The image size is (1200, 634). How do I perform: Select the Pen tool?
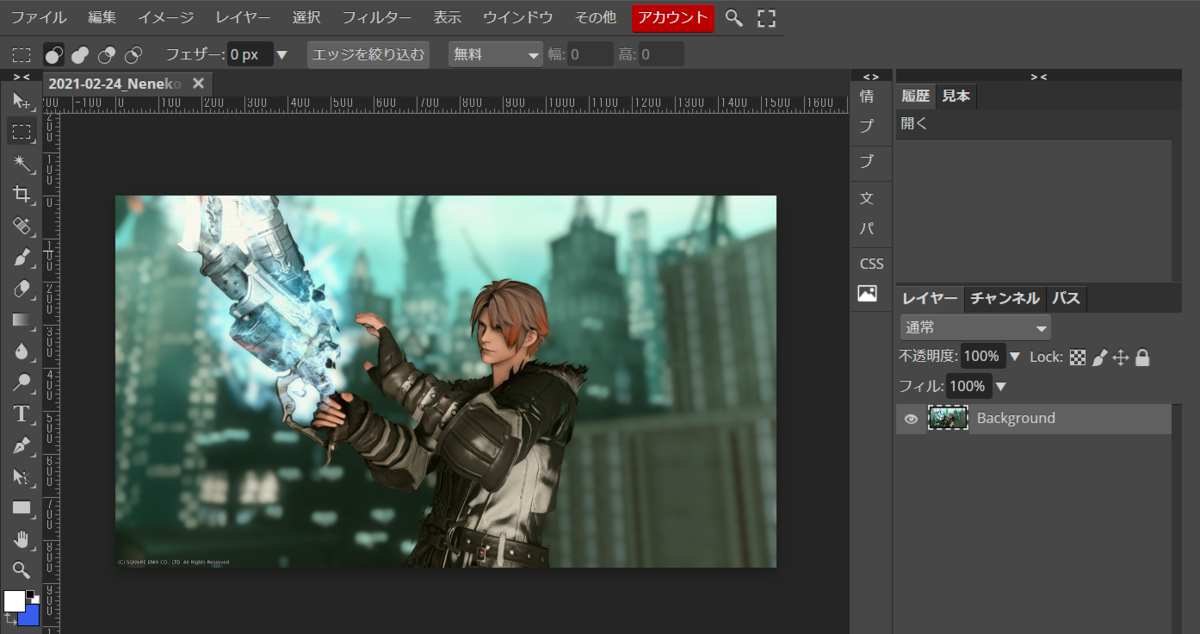tap(21, 445)
